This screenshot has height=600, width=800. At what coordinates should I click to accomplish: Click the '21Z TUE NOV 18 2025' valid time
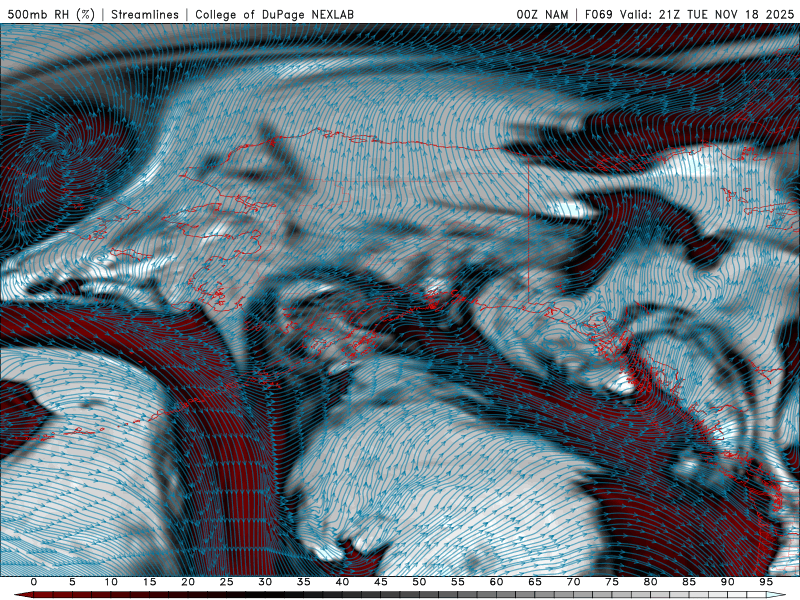click(x=727, y=14)
